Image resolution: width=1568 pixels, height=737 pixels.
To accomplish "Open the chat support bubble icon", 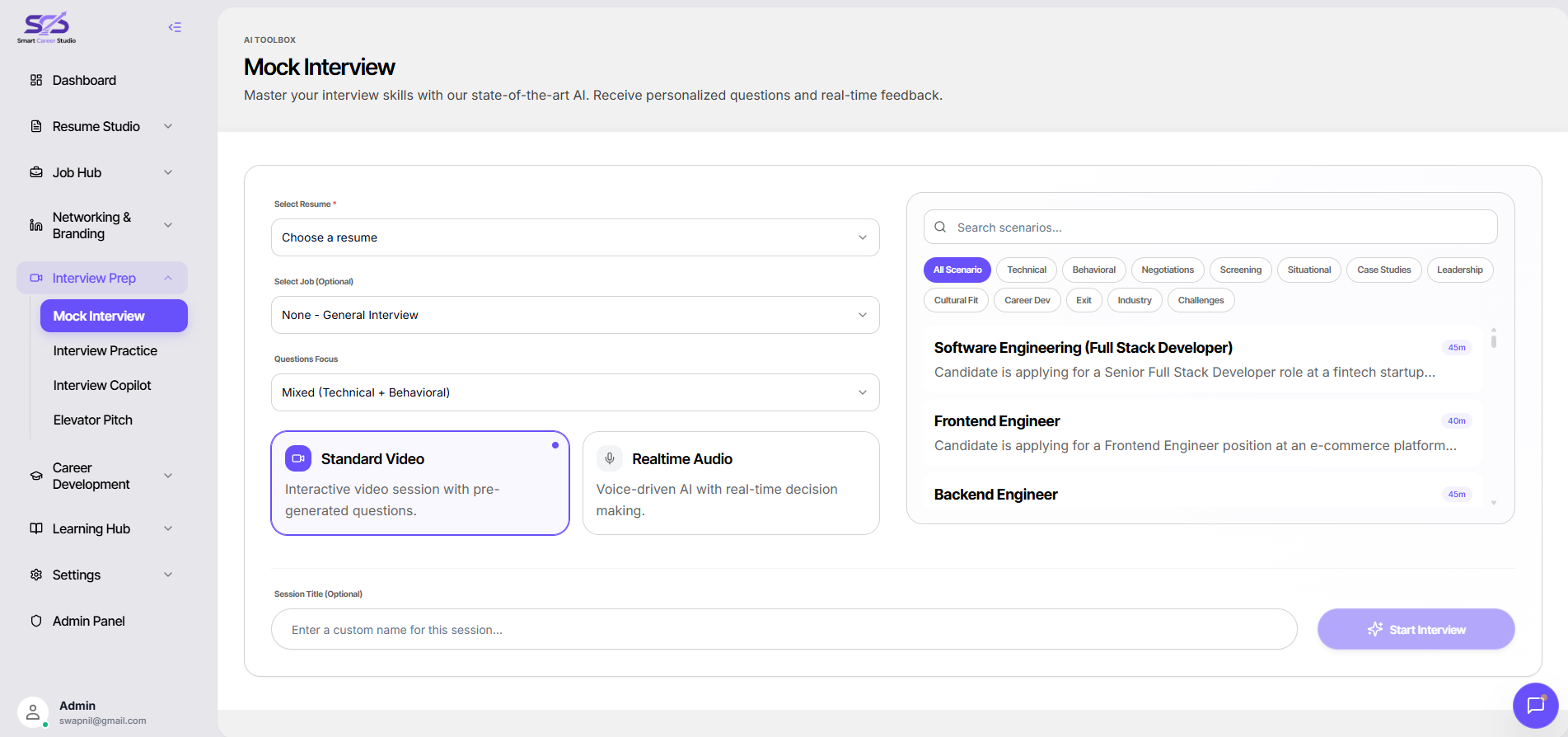I will [x=1535, y=706].
